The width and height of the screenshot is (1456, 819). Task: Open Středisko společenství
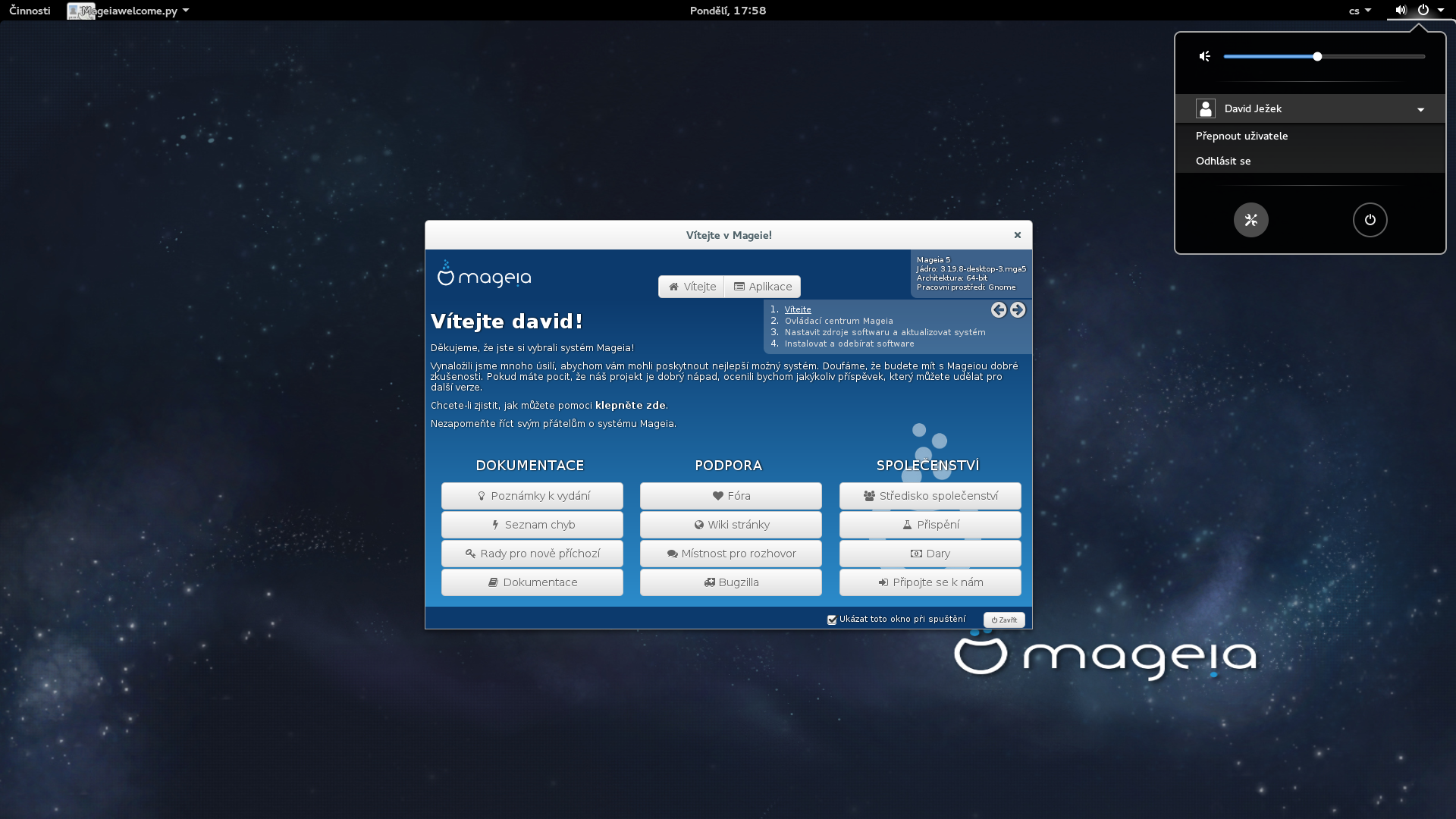[930, 496]
